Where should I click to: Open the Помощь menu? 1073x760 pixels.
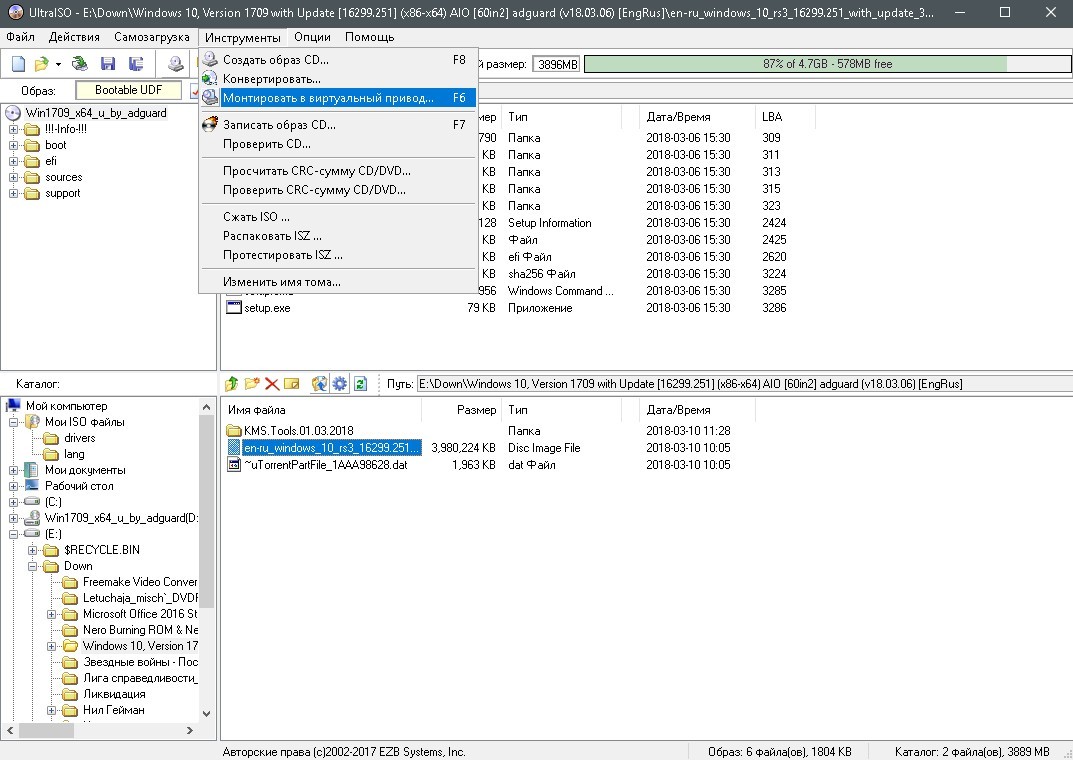pos(370,37)
